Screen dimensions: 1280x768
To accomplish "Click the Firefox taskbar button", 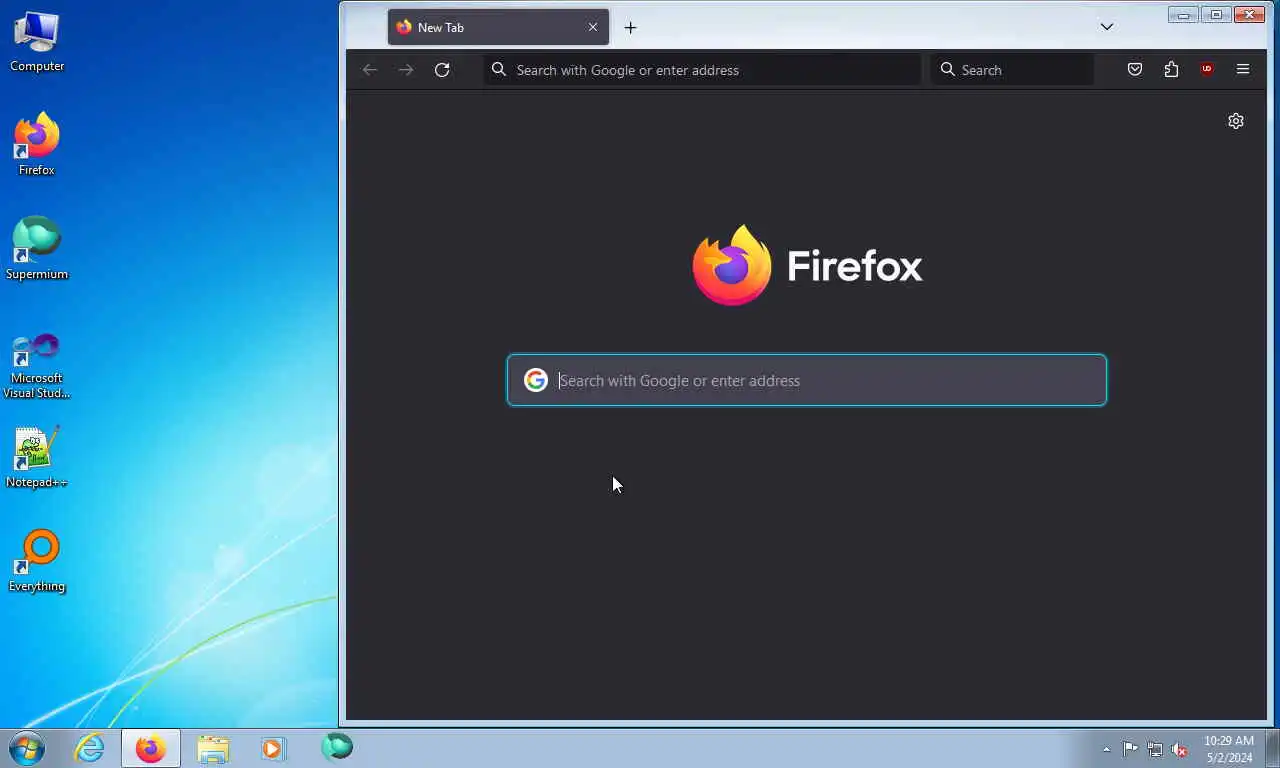I will click(x=151, y=748).
